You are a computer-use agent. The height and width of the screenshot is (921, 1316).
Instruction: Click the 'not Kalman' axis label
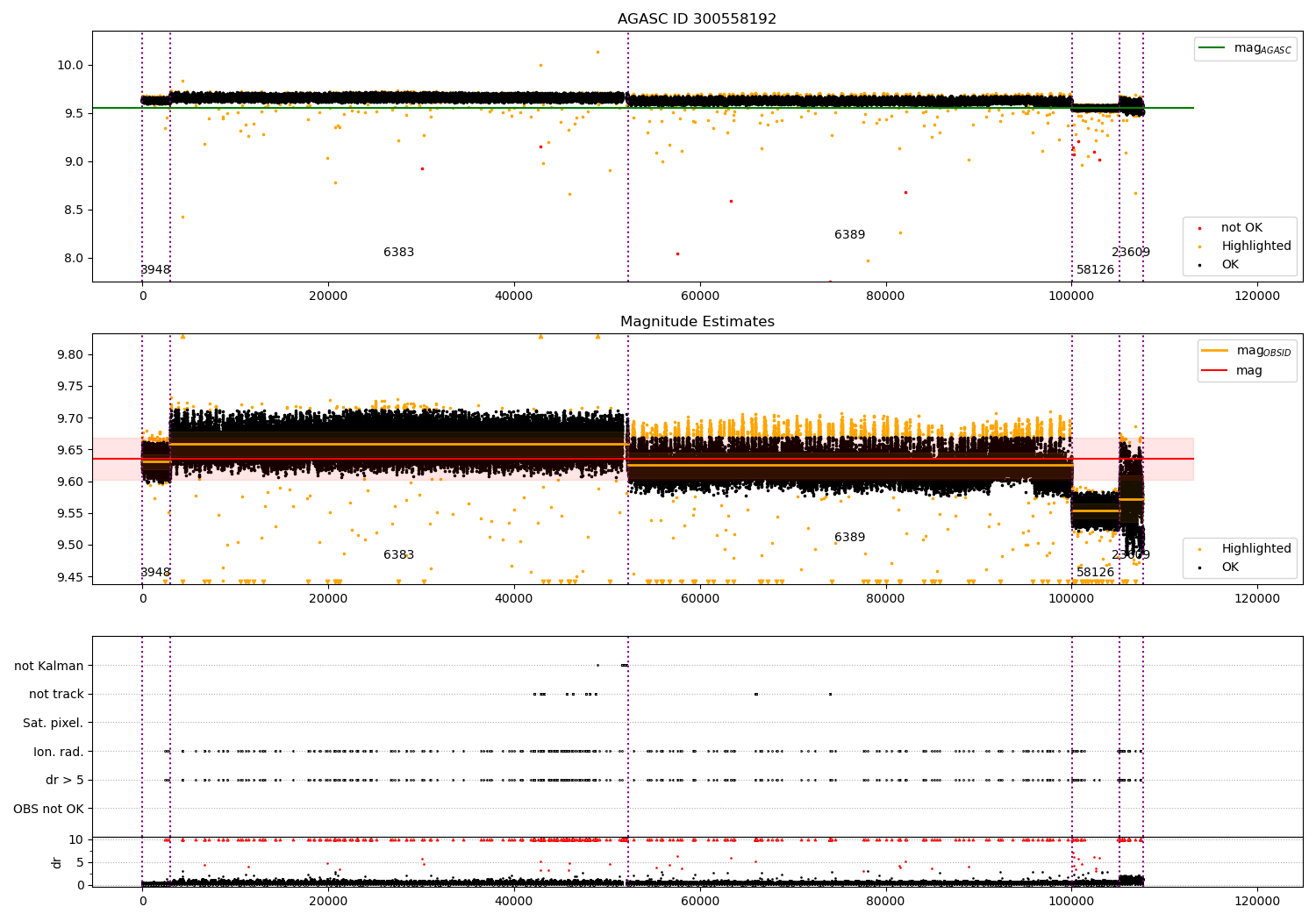(x=49, y=667)
